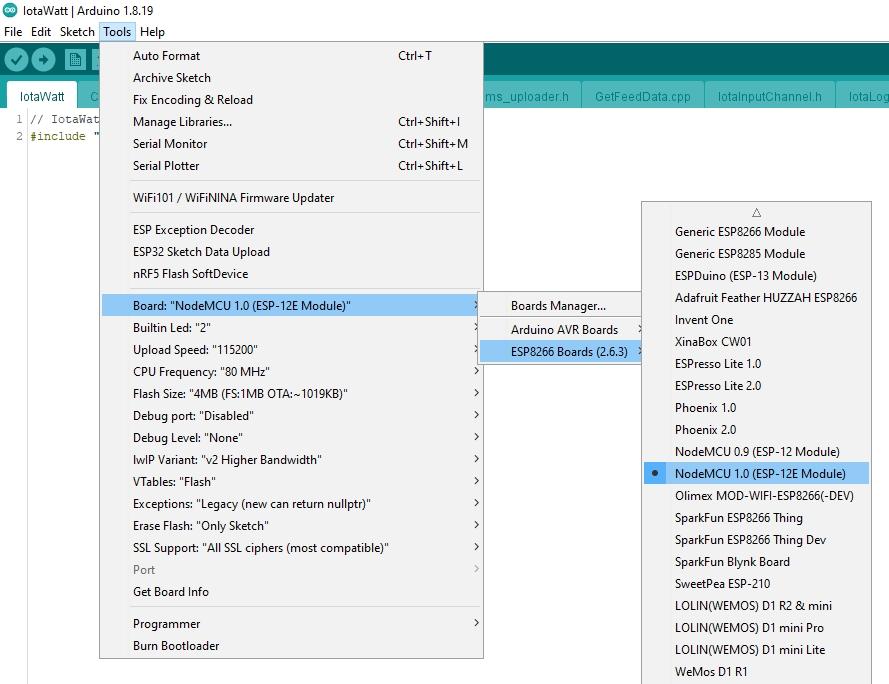
Task: Select XinaBox CW01 board
Action: coord(756,341)
